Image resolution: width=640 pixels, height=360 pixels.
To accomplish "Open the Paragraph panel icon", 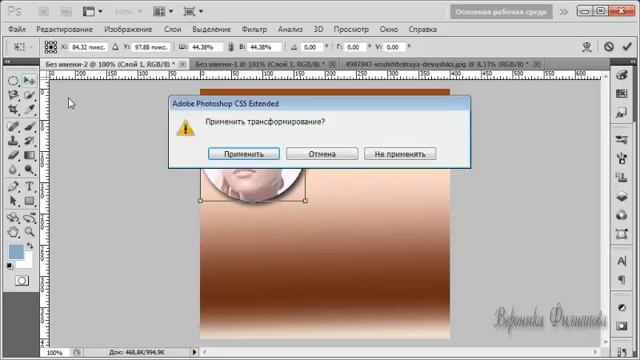I will (x=621, y=280).
